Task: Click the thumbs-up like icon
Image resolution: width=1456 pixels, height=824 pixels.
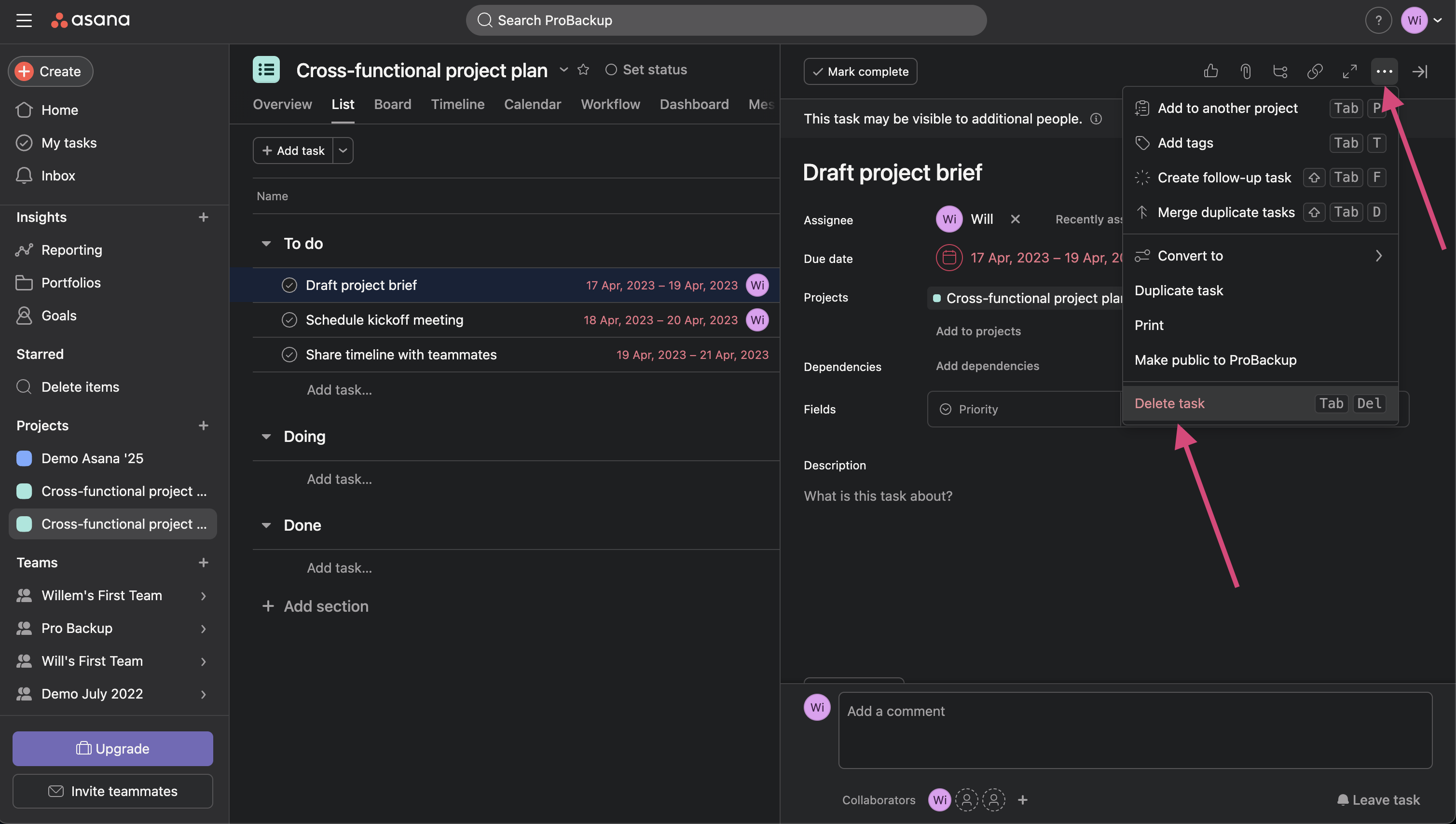Action: (x=1210, y=71)
